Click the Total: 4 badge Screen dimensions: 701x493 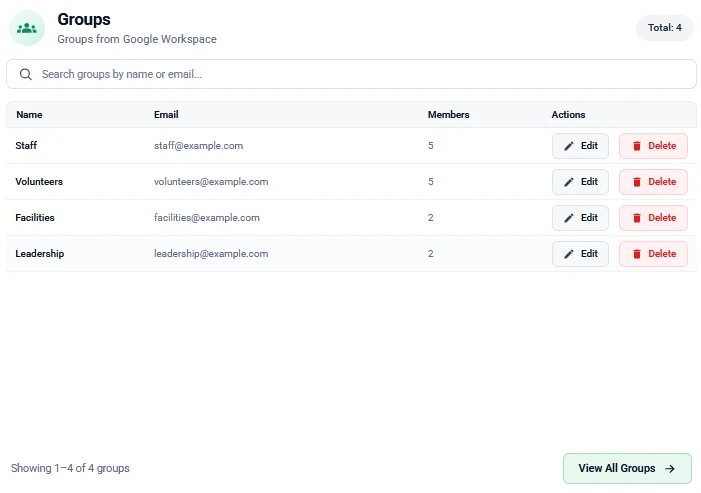click(x=665, y=28)
